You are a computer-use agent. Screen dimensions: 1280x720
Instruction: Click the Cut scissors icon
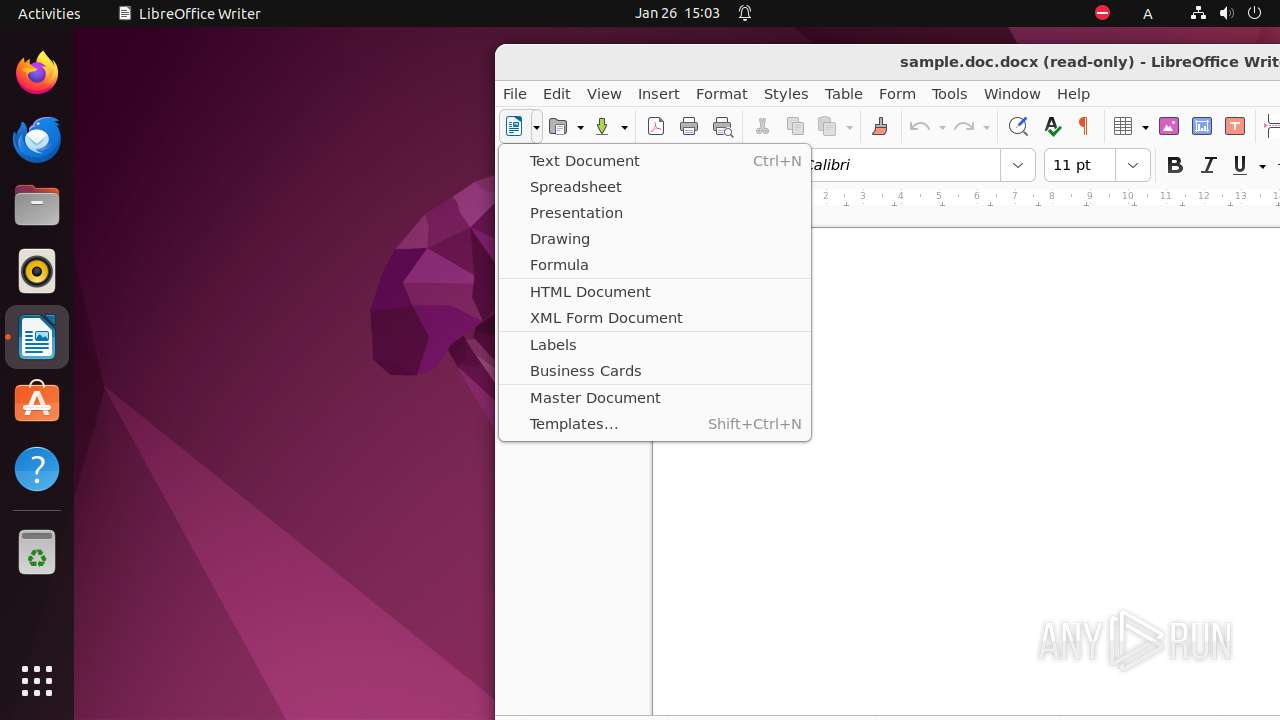(x=762, y=126)
